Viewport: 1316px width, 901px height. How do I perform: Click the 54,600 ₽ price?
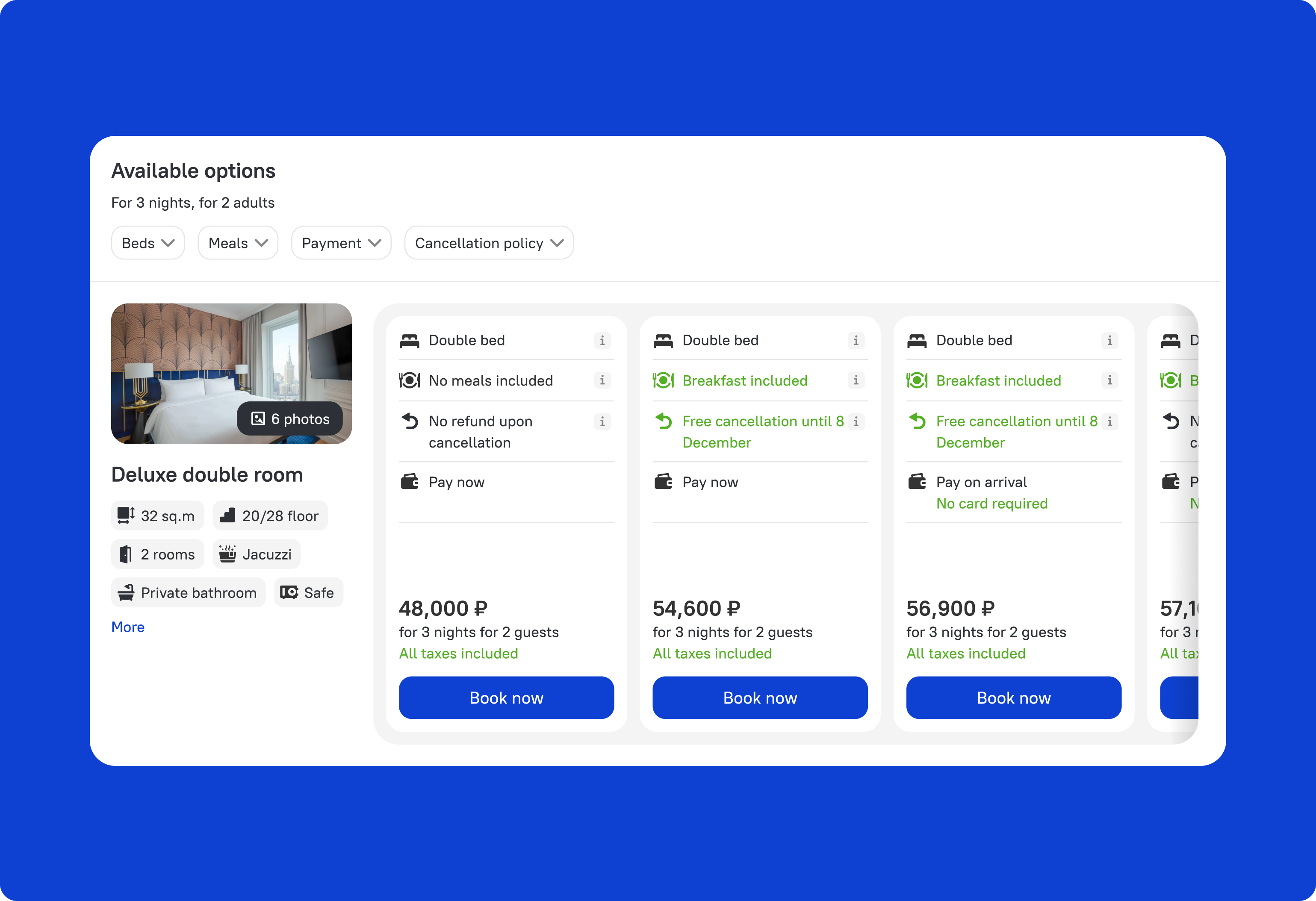(x=696, y=608)
